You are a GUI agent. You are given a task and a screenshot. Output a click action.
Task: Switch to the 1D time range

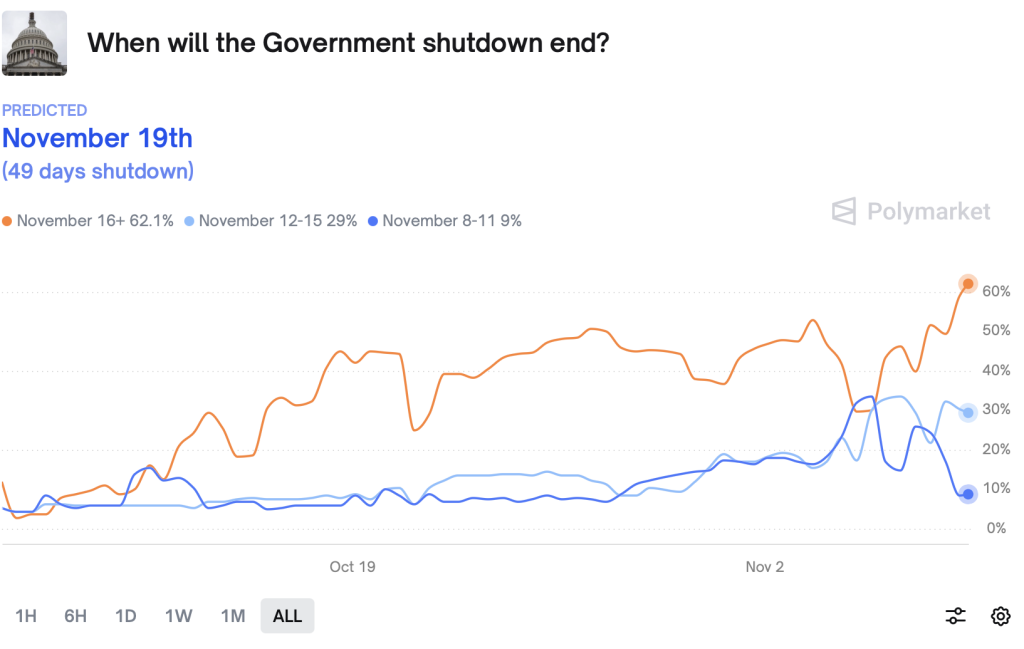tap(126, 616)
